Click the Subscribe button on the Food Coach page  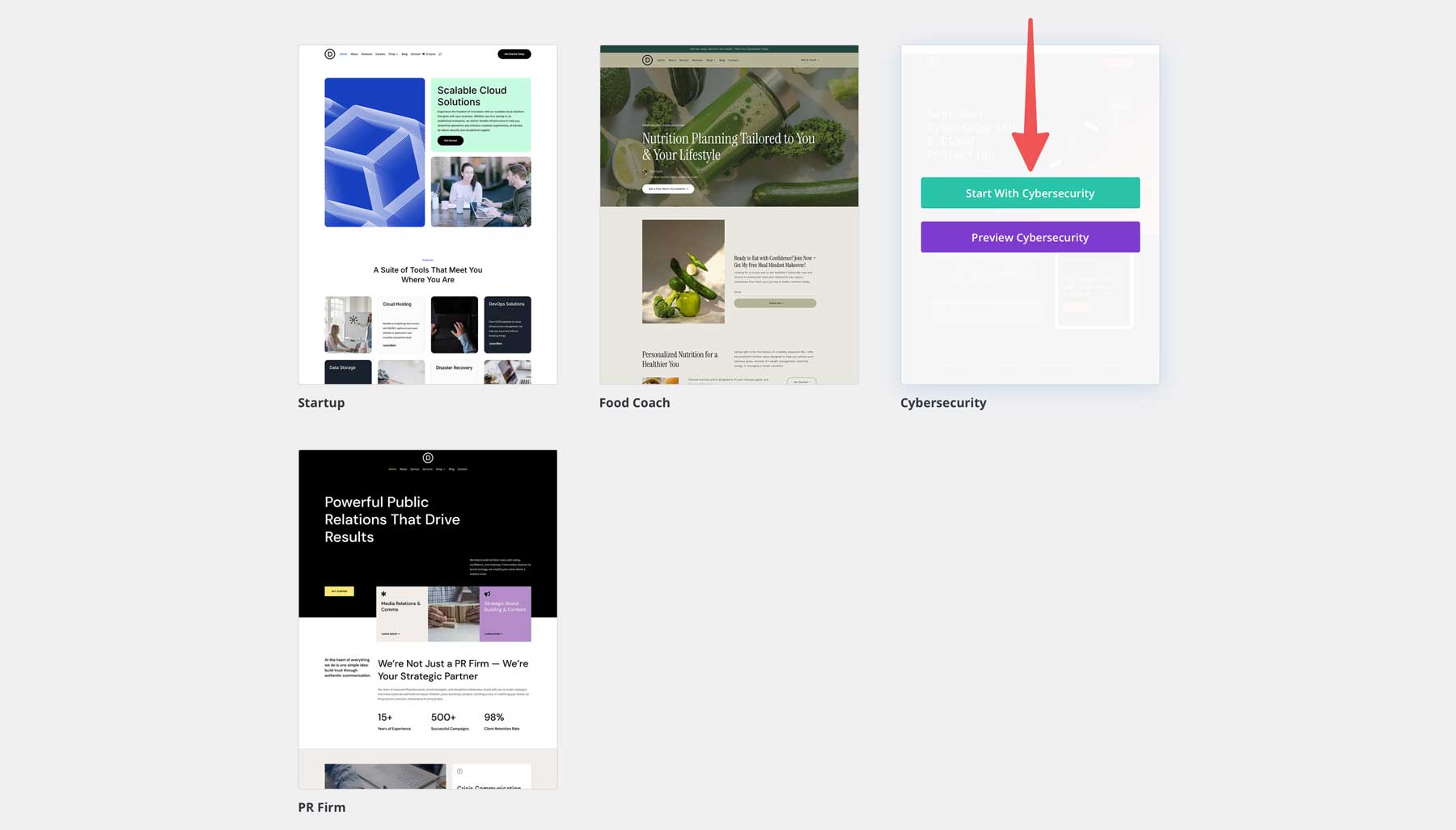(775, 303)
